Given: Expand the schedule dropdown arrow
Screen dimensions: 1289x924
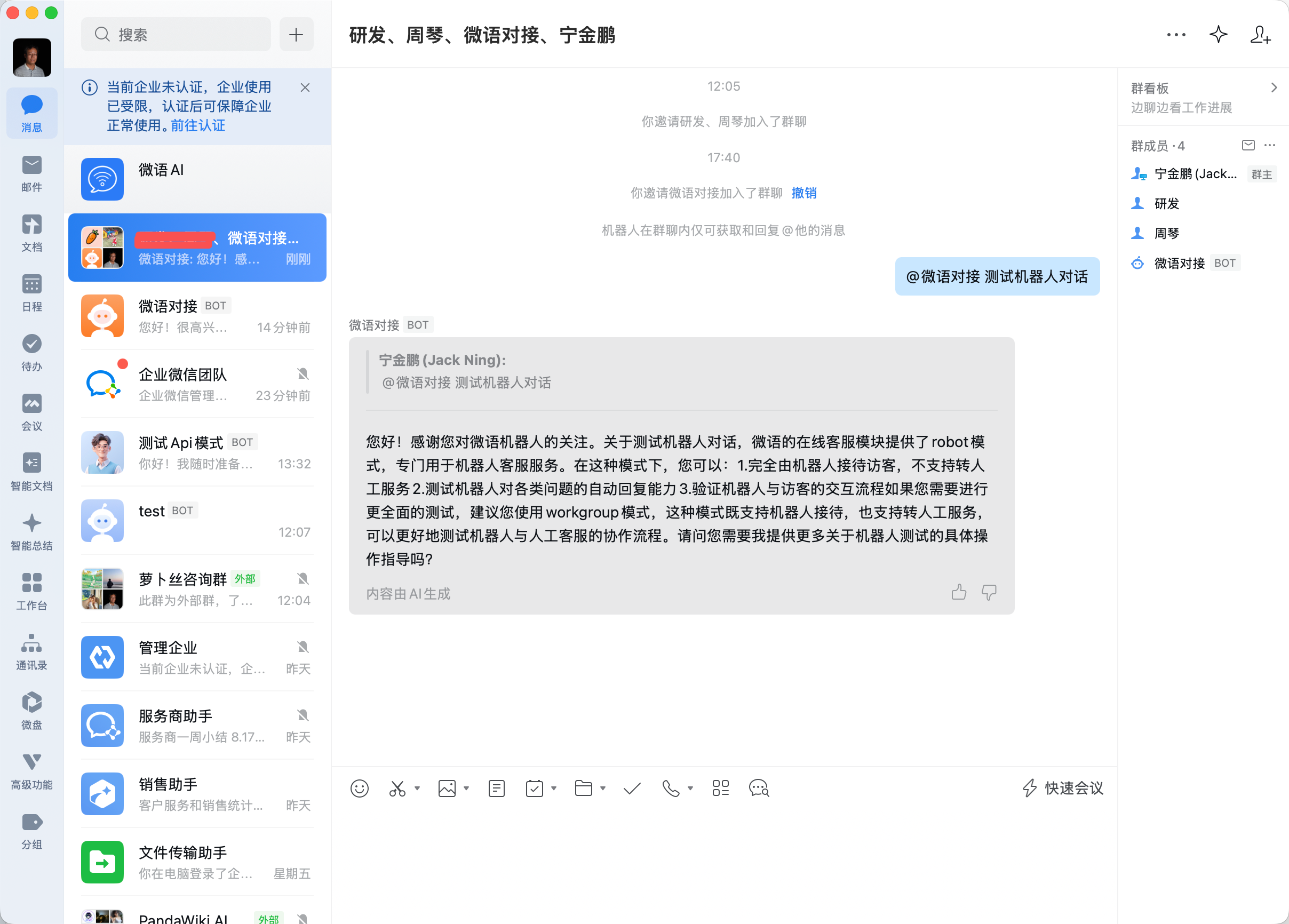Looking at the screenshot, I should click(554, 788).
